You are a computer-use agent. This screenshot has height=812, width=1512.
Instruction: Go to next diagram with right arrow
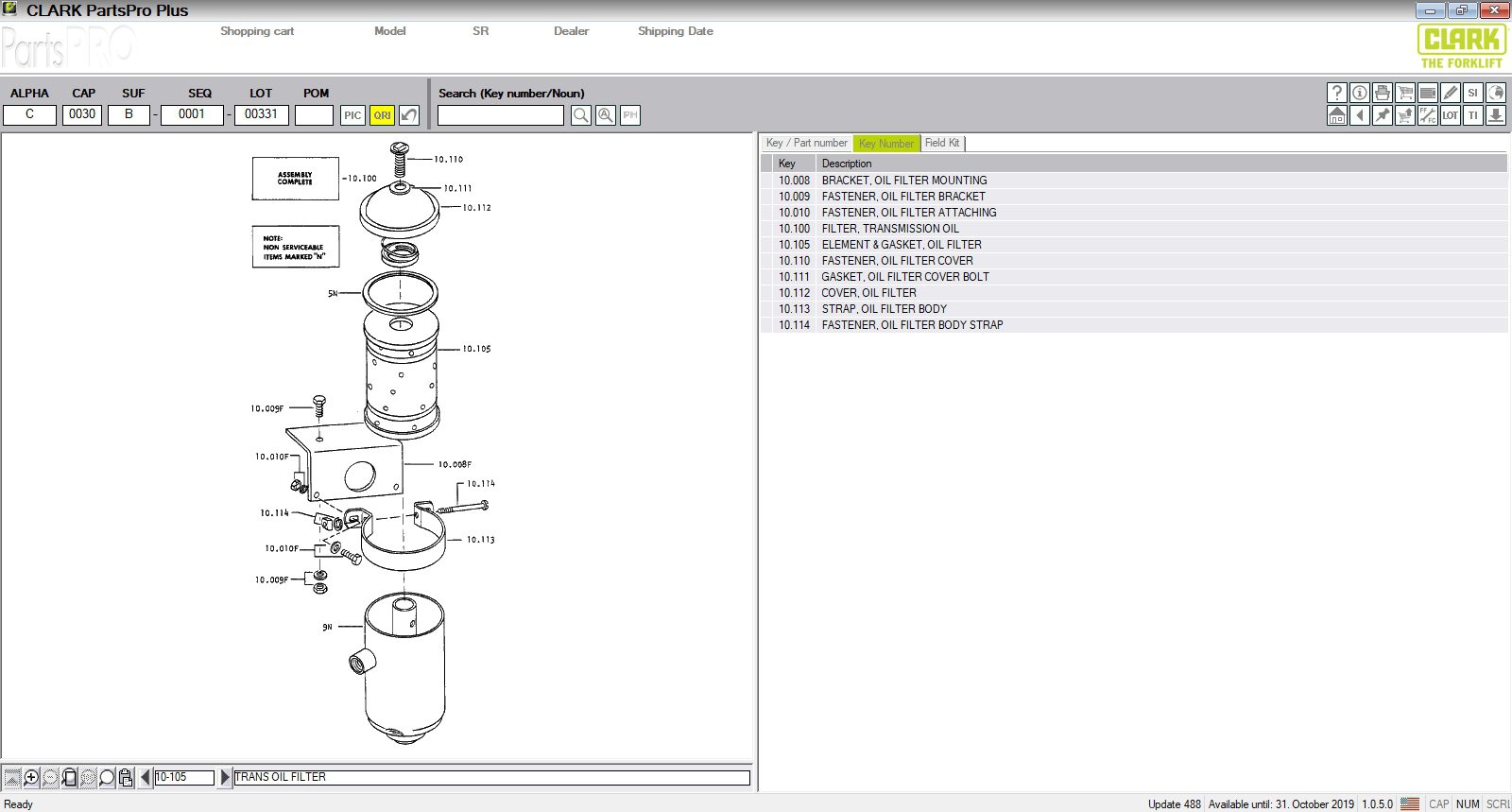(x=225, y=777)
